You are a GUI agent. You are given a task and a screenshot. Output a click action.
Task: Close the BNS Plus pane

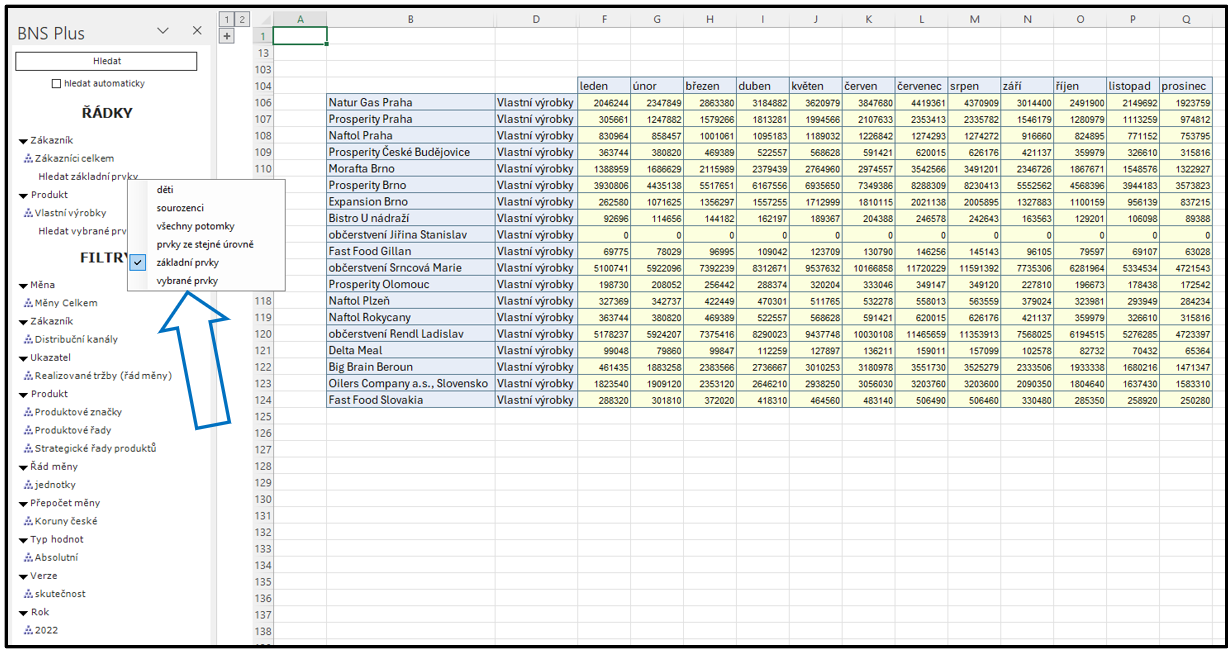pyautogui.click(x=197, y=31)
